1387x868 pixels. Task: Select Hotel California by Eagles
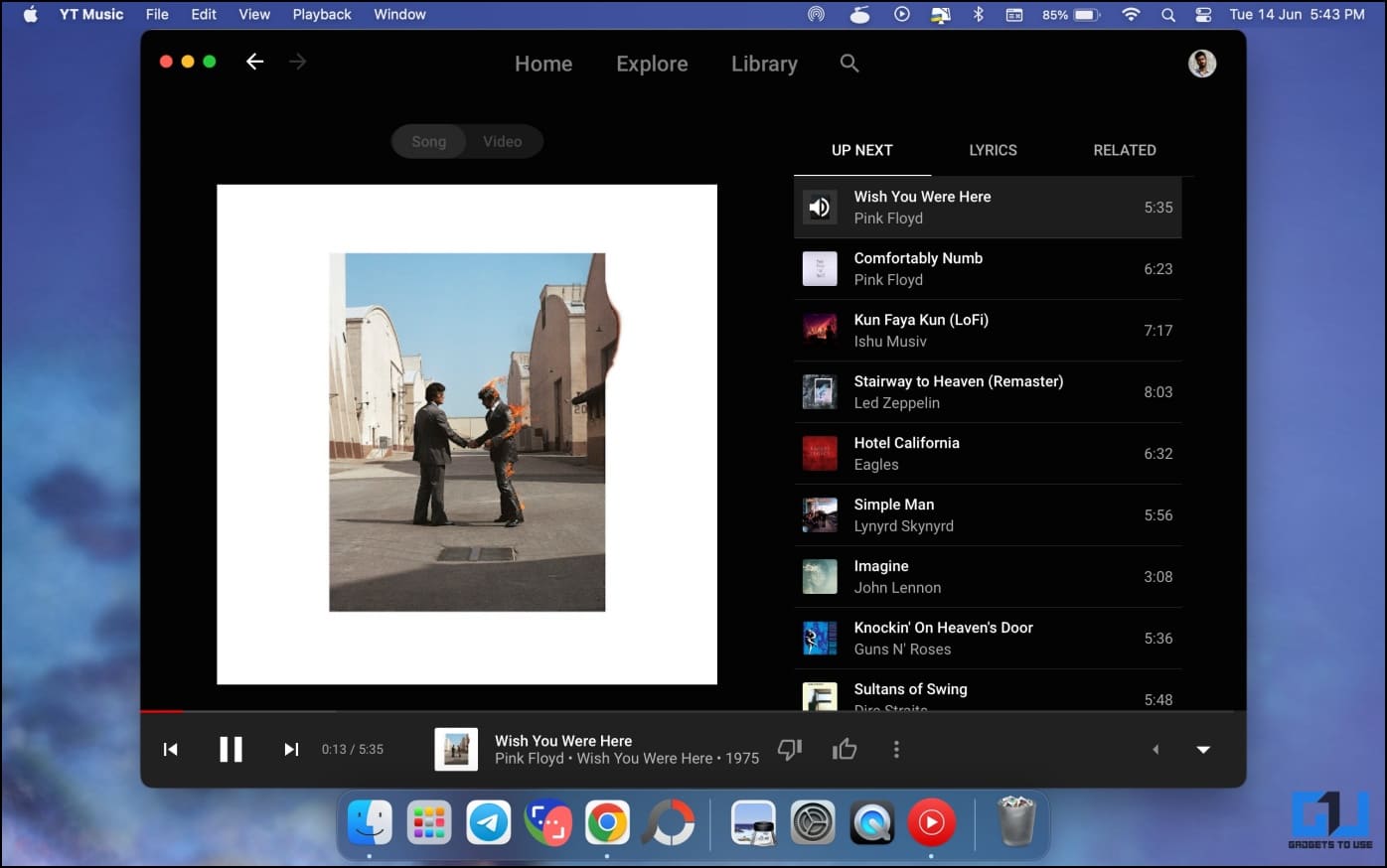(988, 454)
